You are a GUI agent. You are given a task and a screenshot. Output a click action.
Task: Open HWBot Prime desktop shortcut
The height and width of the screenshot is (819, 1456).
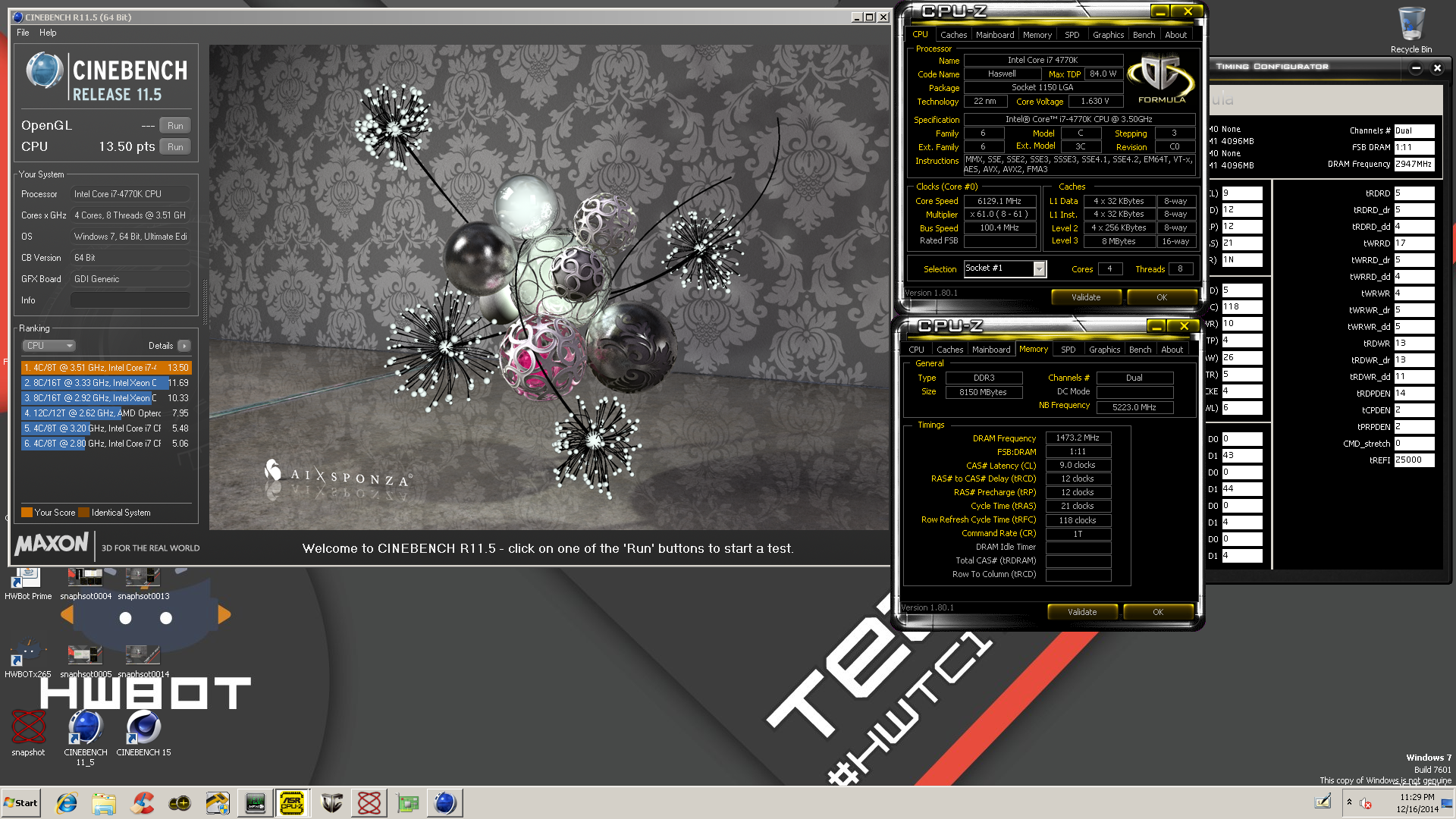28,584
